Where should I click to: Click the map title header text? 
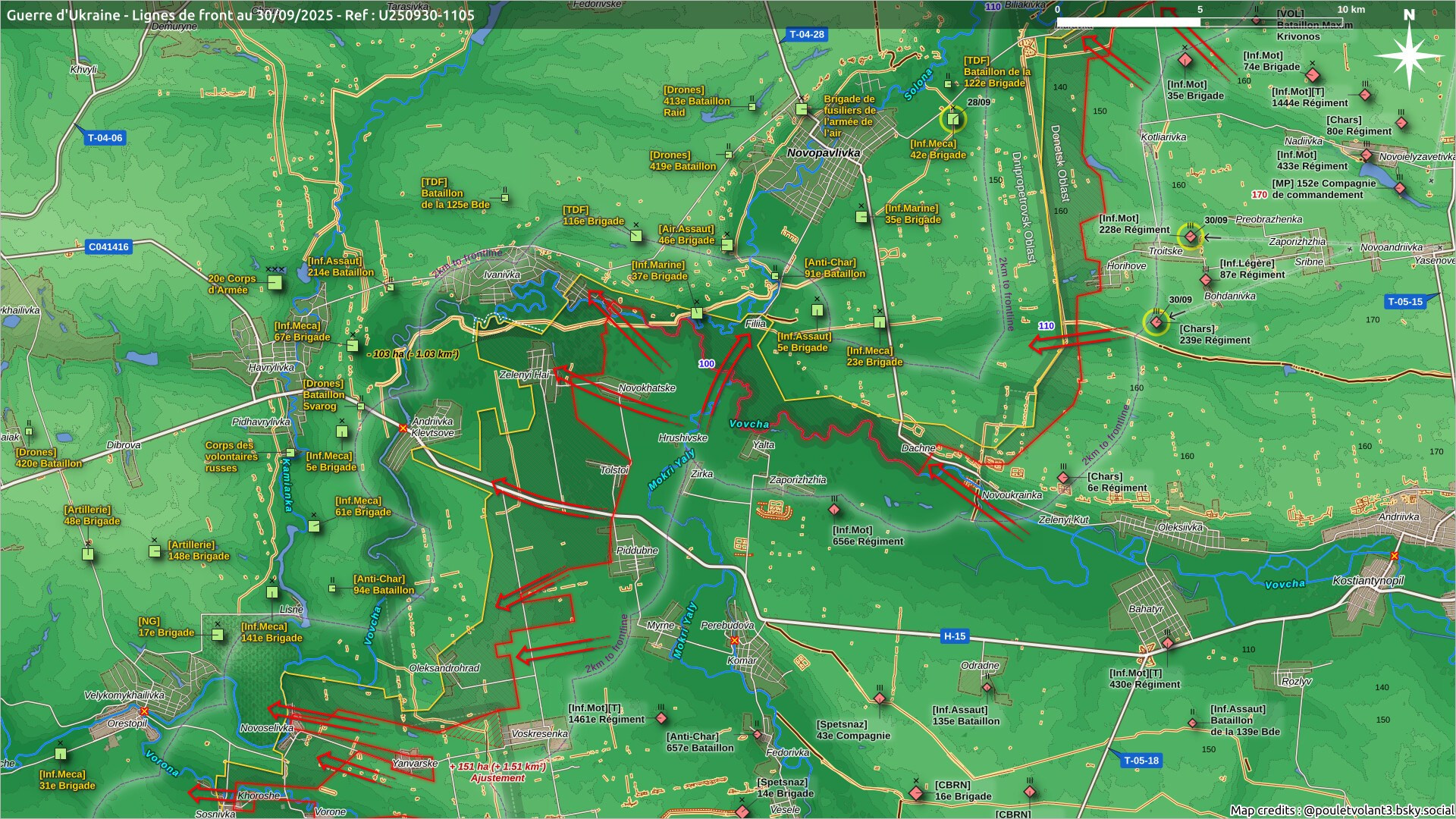coord(240,14)
